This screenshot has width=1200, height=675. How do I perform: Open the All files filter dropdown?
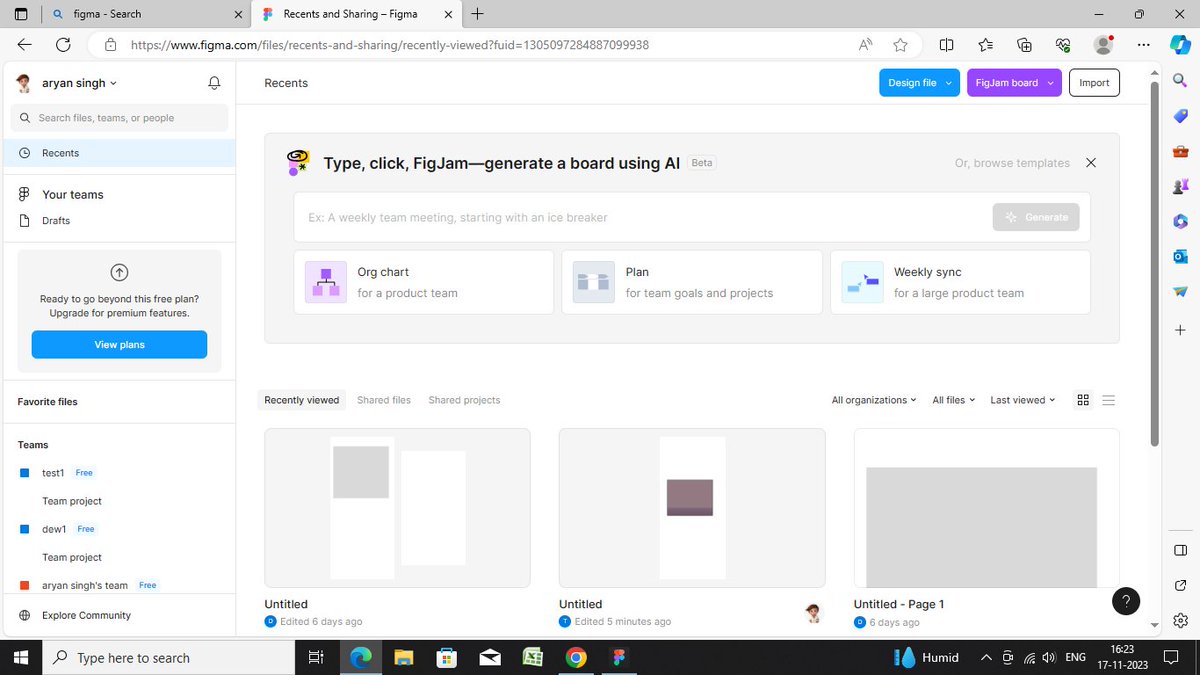pos(953,400)
